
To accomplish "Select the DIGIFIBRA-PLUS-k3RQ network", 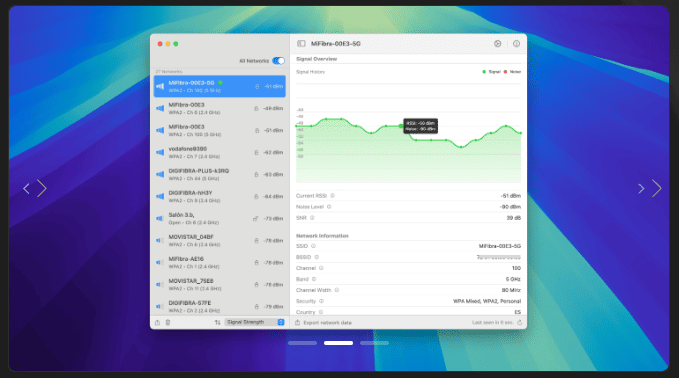I will pyautogui.click(x=220, y=174).
